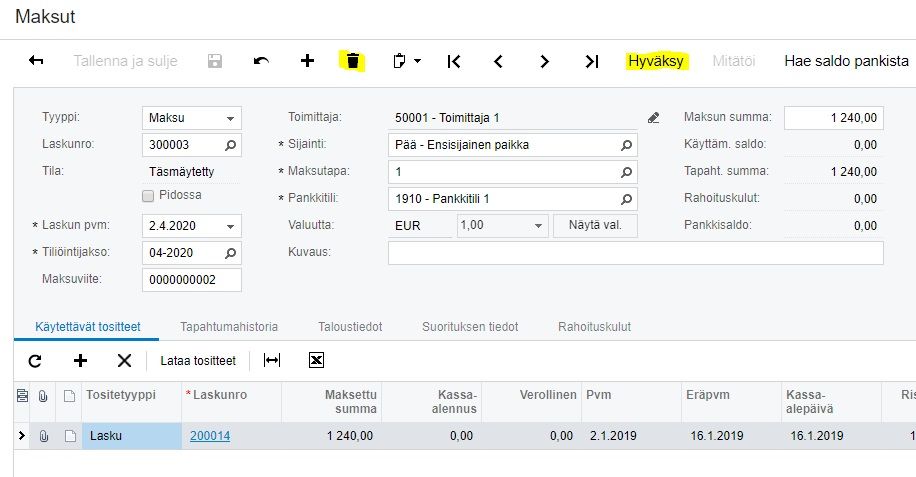Approve the payment with Hyväksy
Screen dimensions: 916x477
[655, 61]
